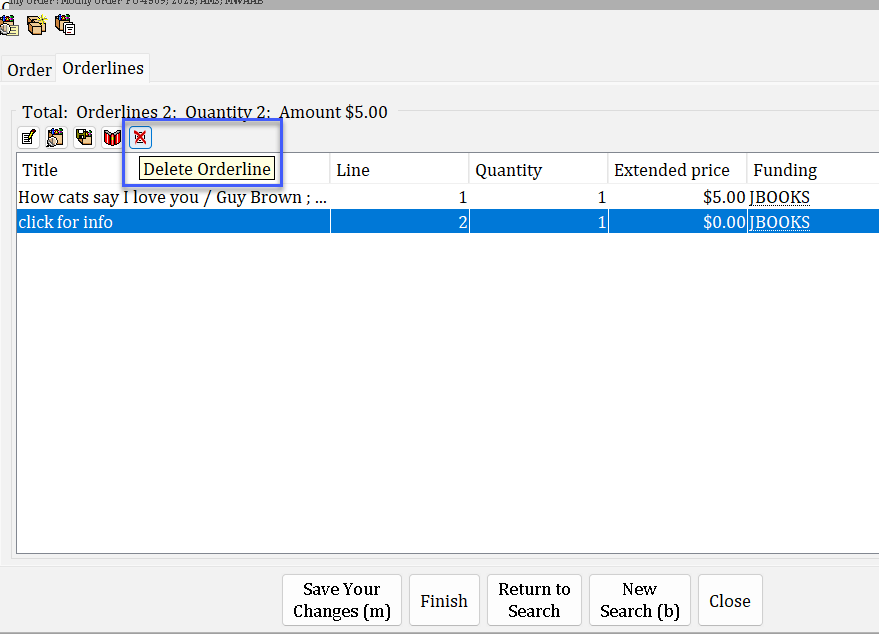Click the orderlines toolbar icon left of the red book
This screenshot has height=634, width=879.
click(84, 138)
